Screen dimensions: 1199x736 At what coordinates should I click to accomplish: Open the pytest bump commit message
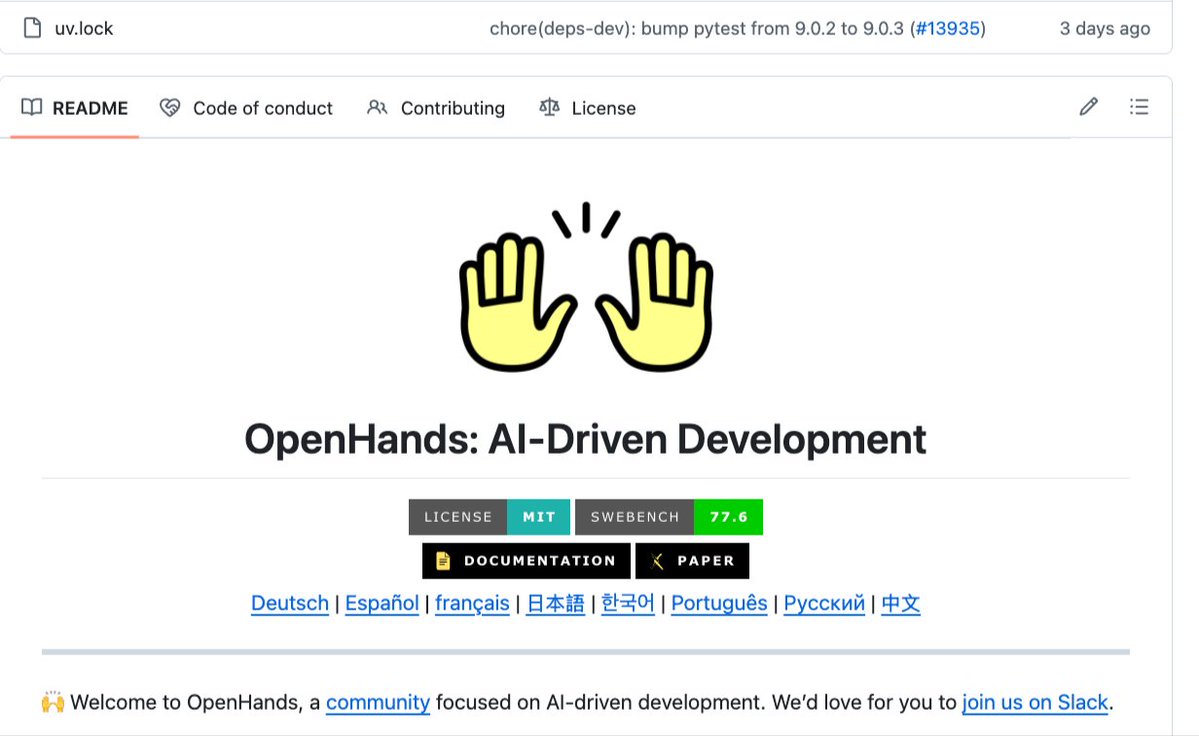coord(697,28)
